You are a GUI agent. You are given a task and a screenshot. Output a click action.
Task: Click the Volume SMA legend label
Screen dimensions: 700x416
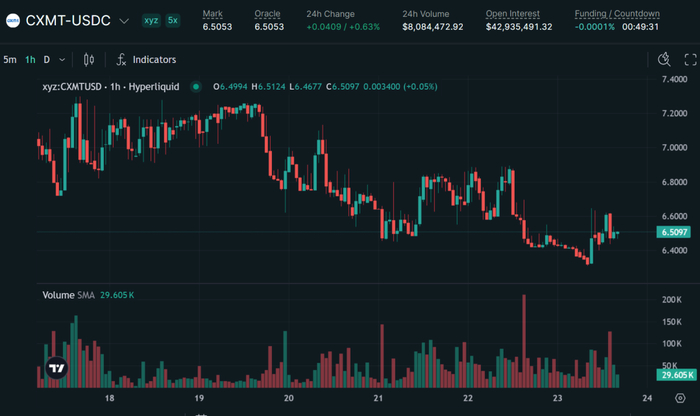pyautogui.click(x=68, y=295)
